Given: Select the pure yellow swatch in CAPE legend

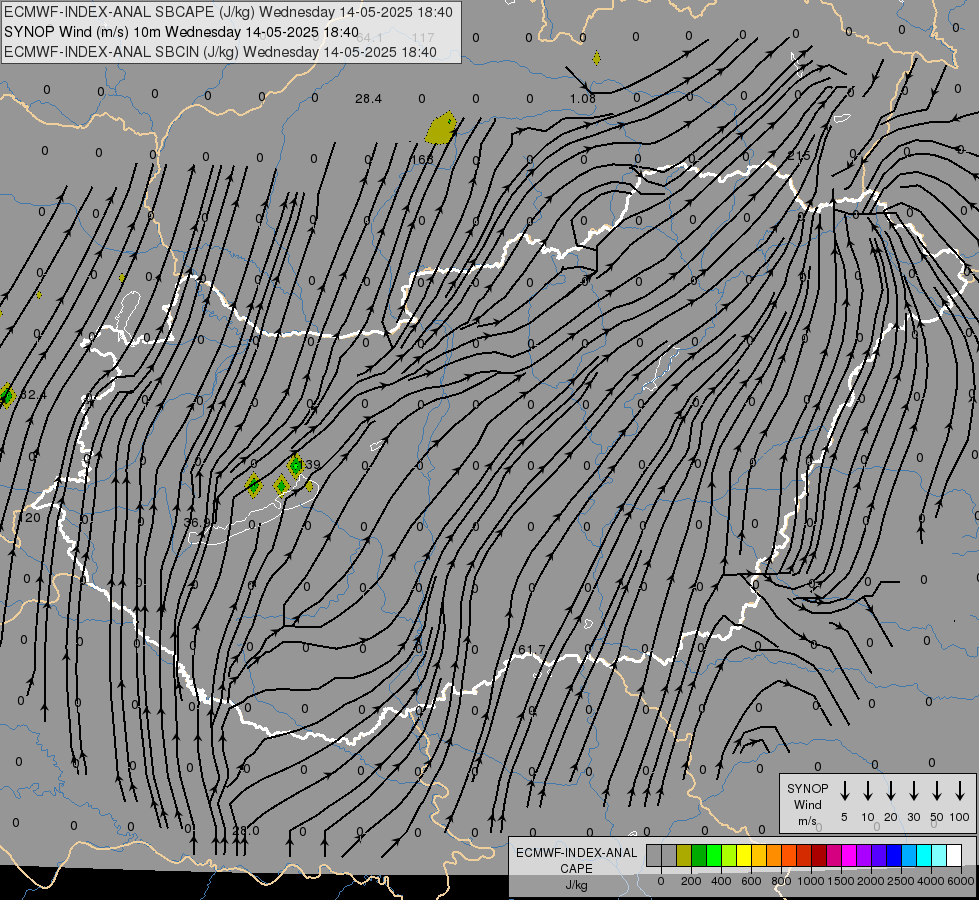Looking at the screenshot, I should (x=744, y=856).
